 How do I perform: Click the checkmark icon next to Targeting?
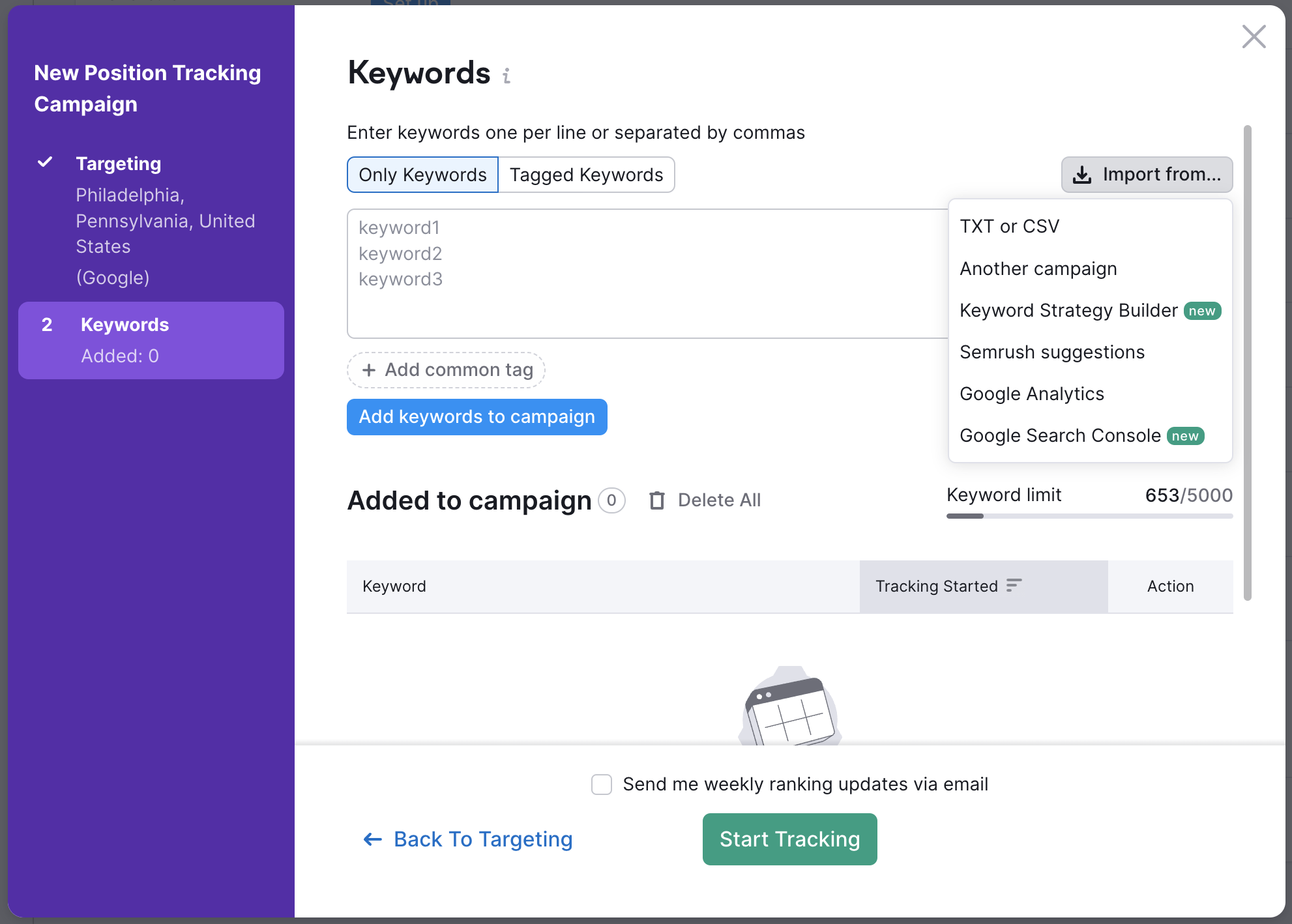coord(45,162)
